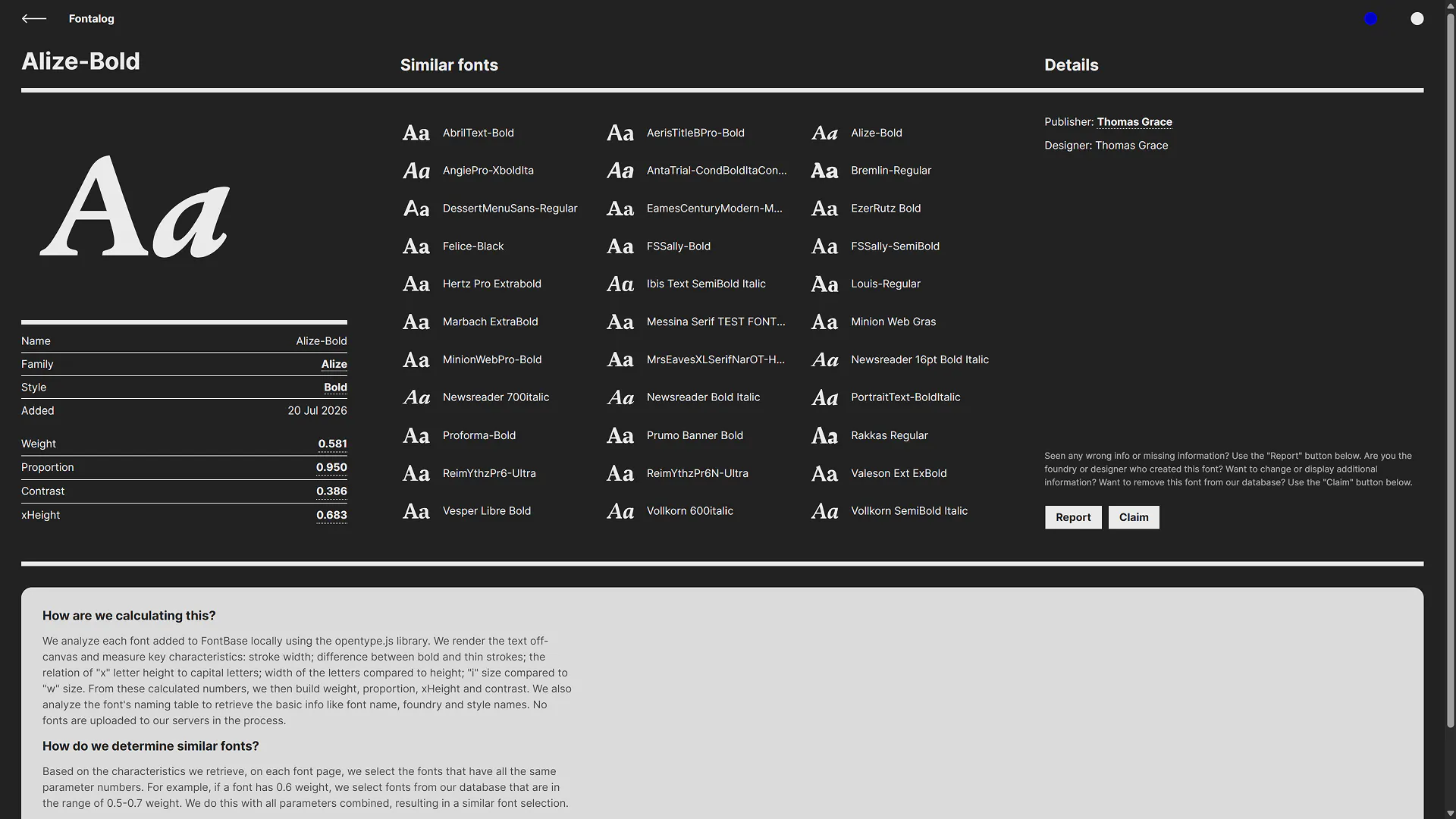Click the FSSally-Bold Aa preview icon
This screenshot has height=819, width=1456.
click(x=620, y=246)
